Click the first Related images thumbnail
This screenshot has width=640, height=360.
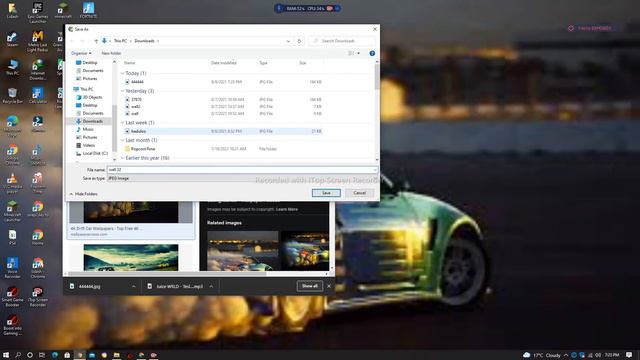(243, 251)
